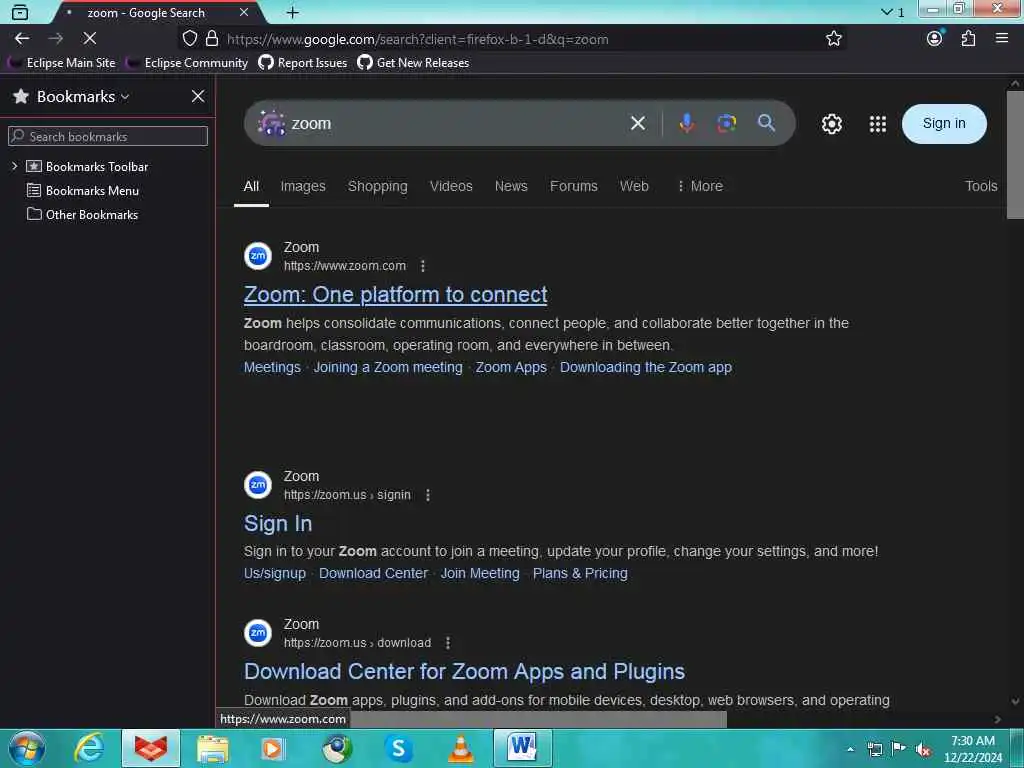Close the zoom - Google Search tab

coord(244,12)
